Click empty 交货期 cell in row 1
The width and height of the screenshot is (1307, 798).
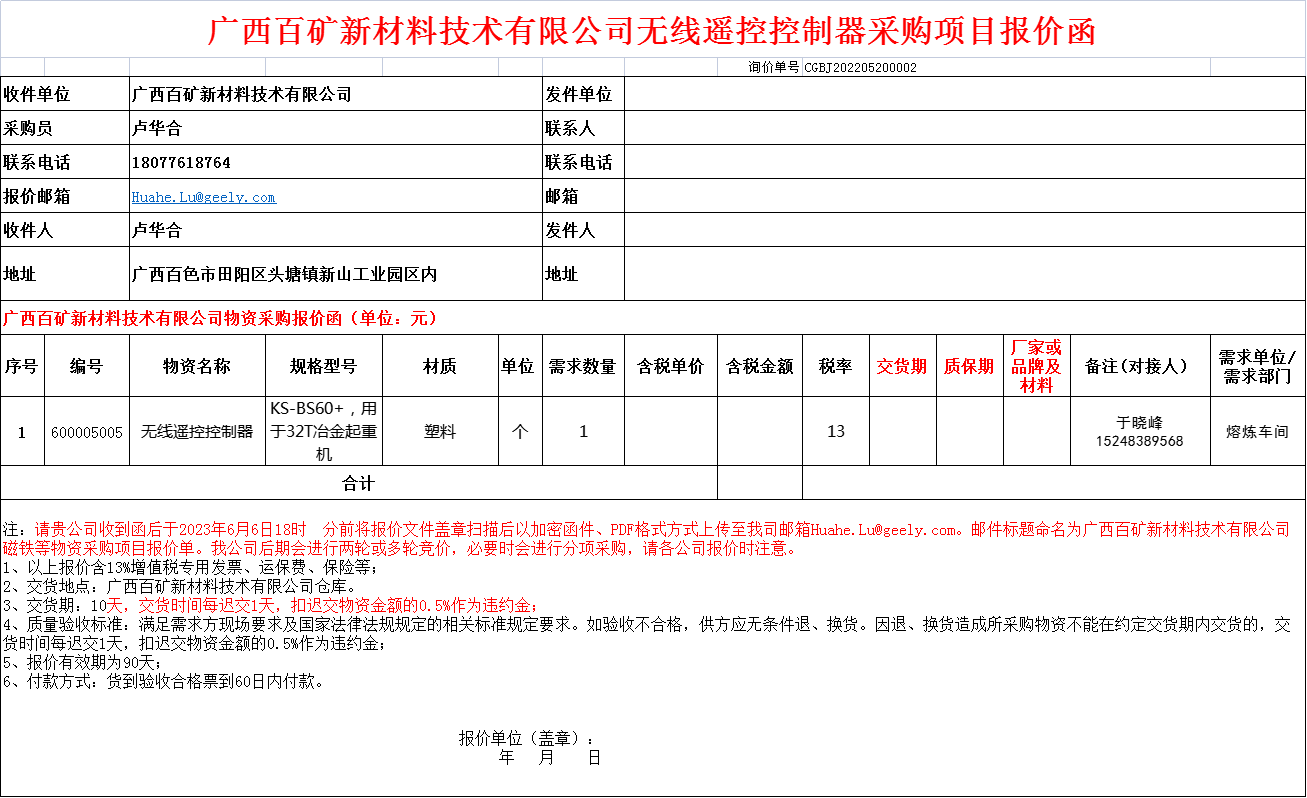[902, 432]
